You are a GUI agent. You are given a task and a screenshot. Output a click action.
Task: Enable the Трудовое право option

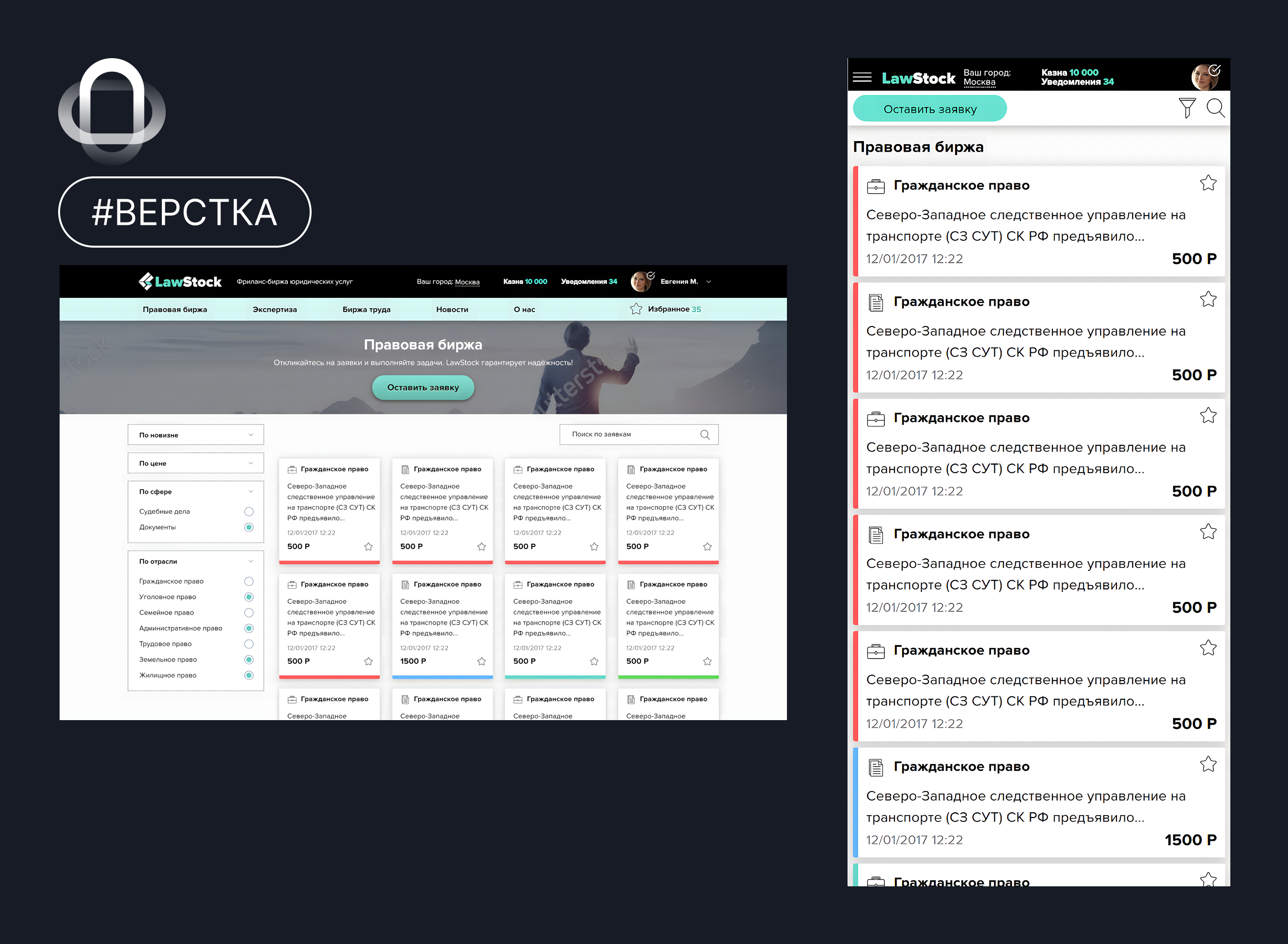click(x=249, y=644)
